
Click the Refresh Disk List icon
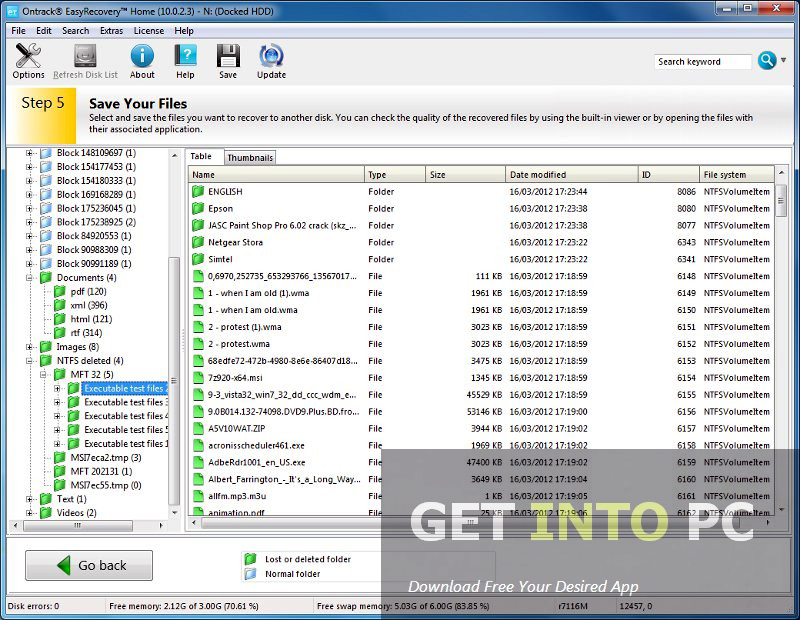(x=85, y=56)
